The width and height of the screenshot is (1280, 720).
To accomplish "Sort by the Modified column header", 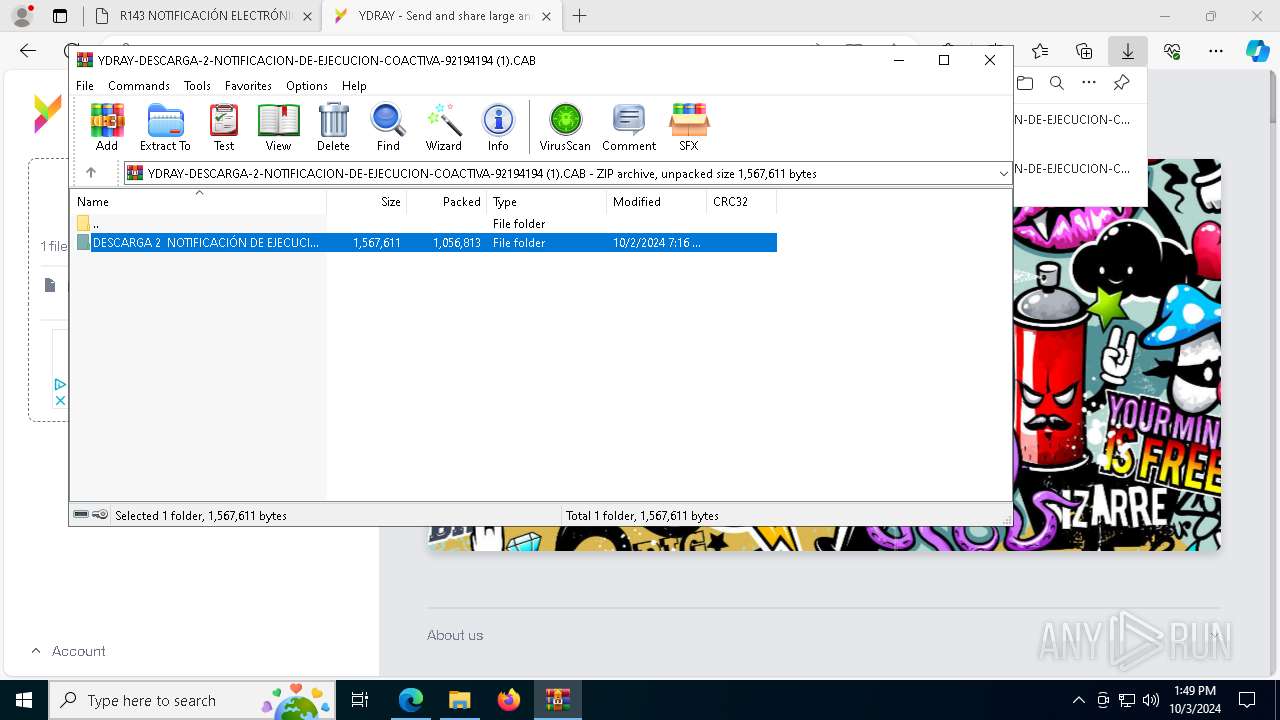I will [x=657, y=202].
